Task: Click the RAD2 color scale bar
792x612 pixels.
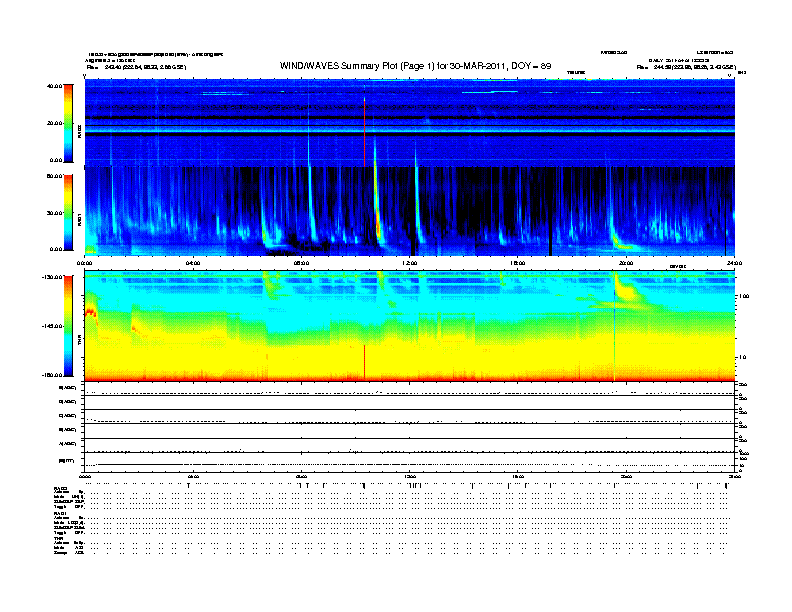Action: pos(68,124)
